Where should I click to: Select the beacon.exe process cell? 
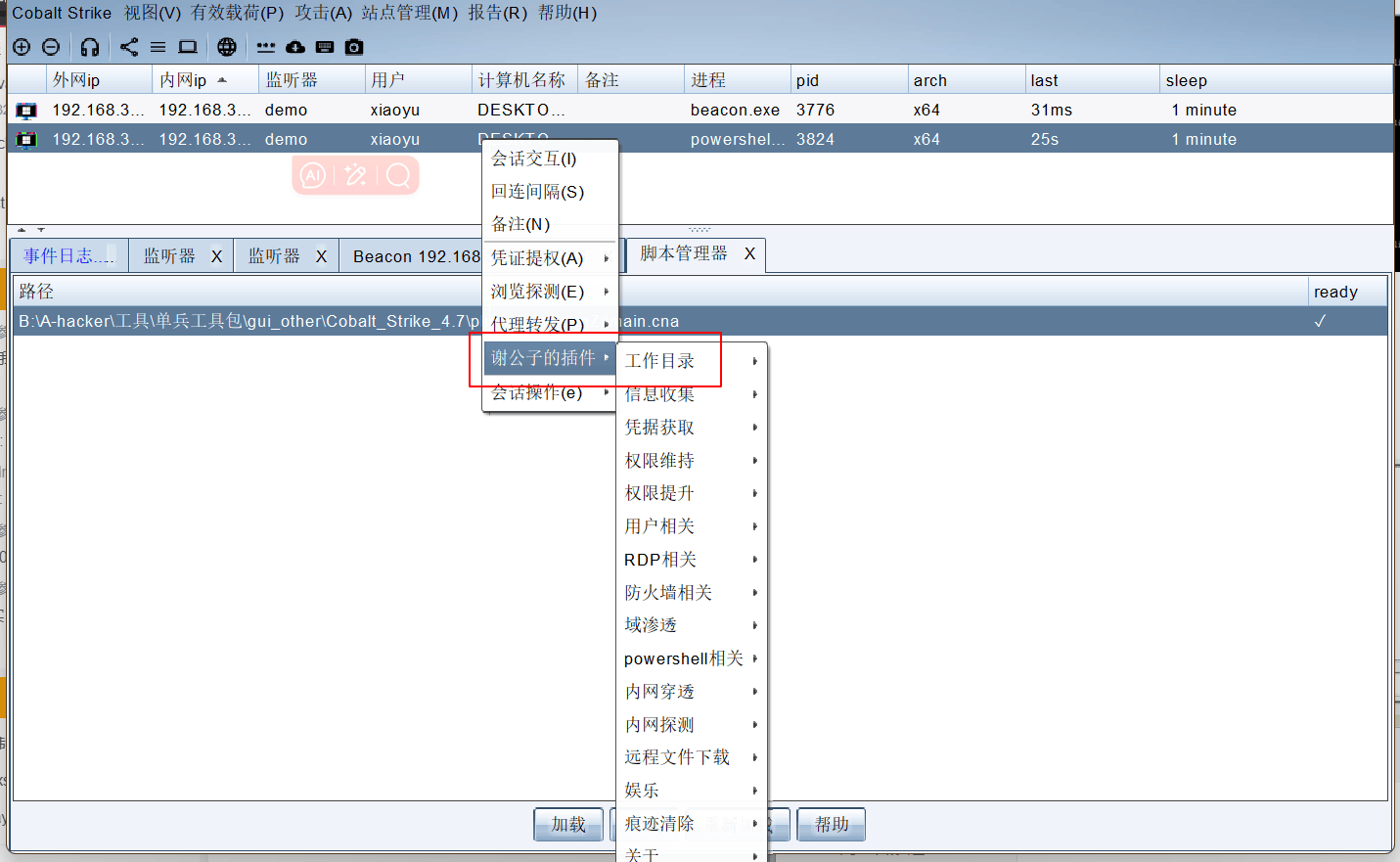tap(736, 111)
